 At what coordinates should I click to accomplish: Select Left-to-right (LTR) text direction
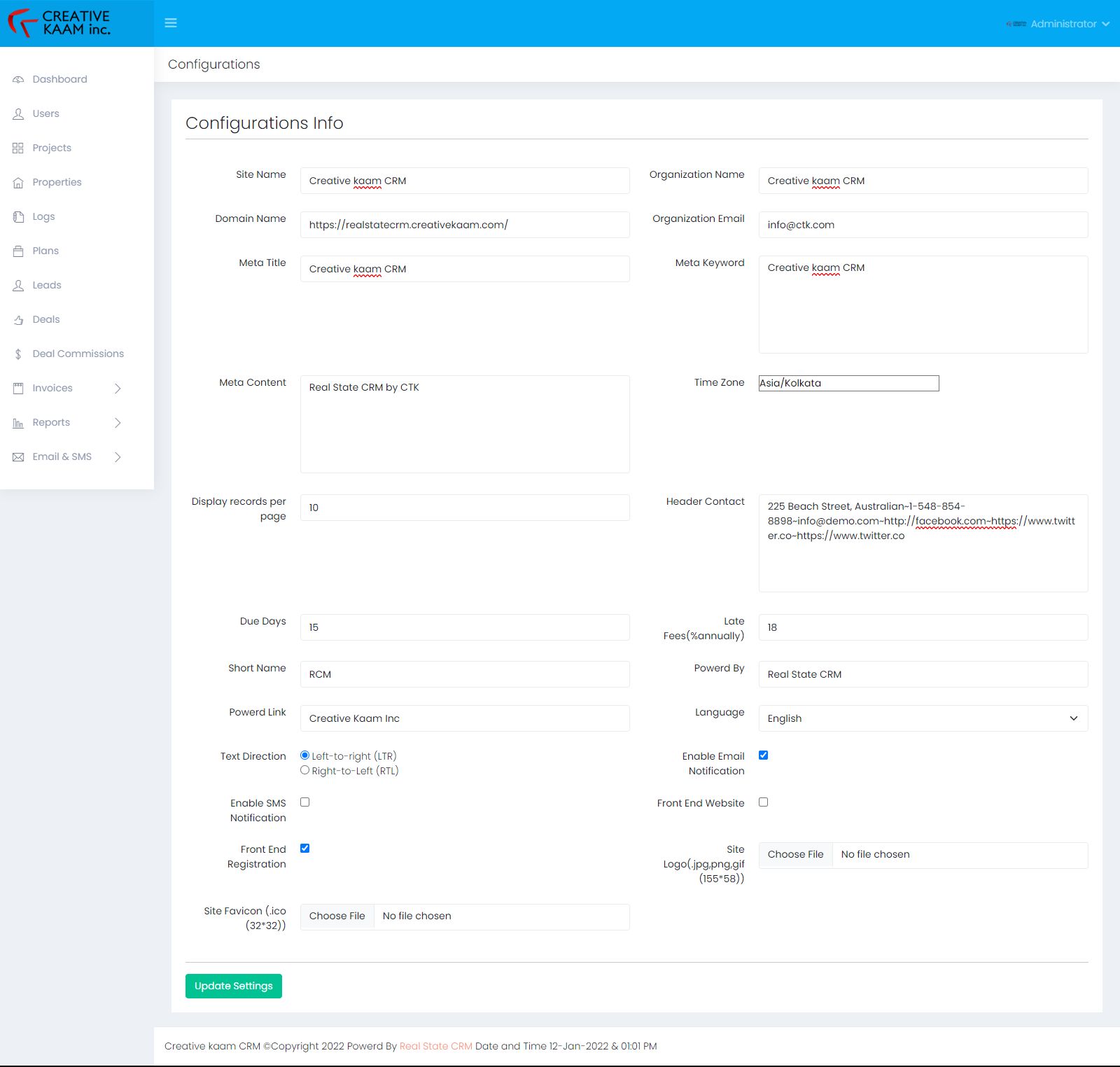click(x=304, y=755)
